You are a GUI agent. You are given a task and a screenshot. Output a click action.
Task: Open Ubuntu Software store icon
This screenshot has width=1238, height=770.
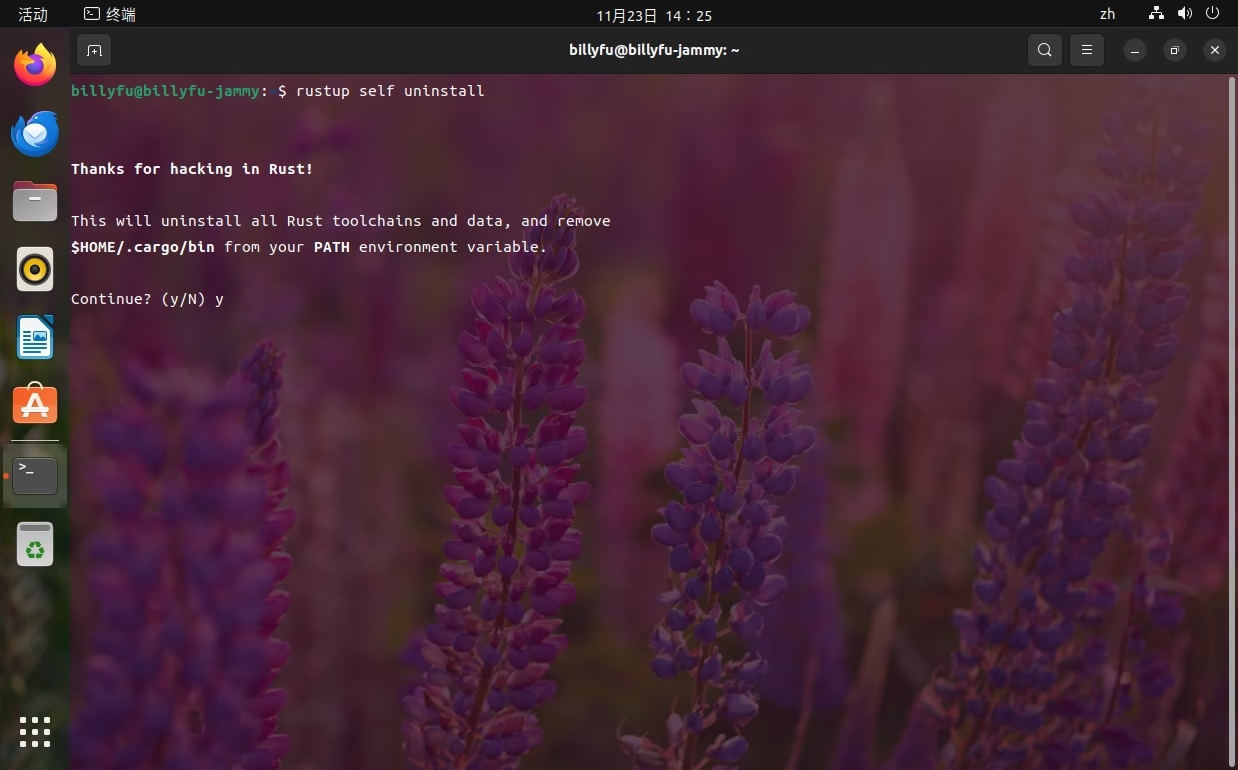(x=35, y=404)
